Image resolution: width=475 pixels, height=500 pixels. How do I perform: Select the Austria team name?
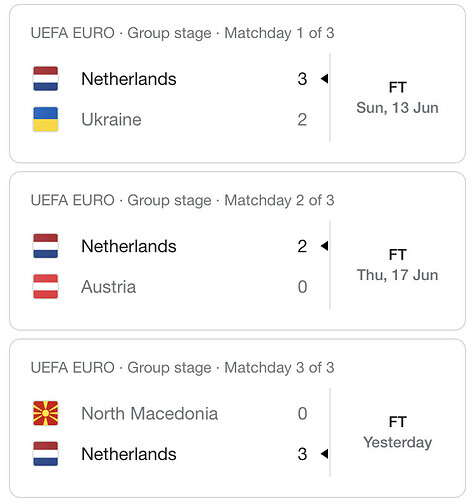coord(109,287)
